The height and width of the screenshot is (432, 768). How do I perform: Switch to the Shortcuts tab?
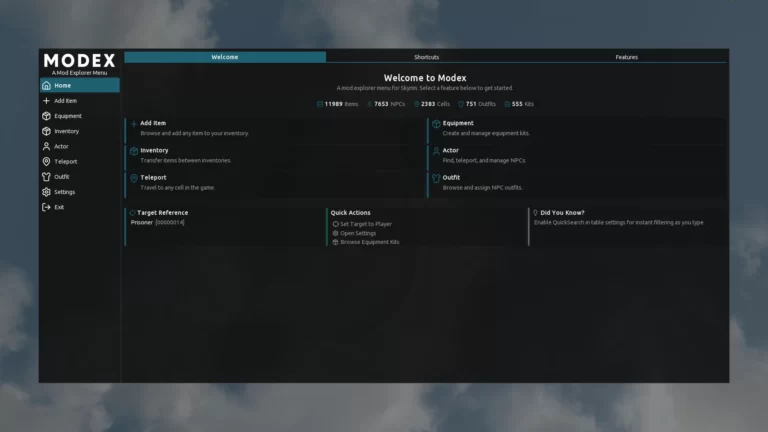point(426,57)
